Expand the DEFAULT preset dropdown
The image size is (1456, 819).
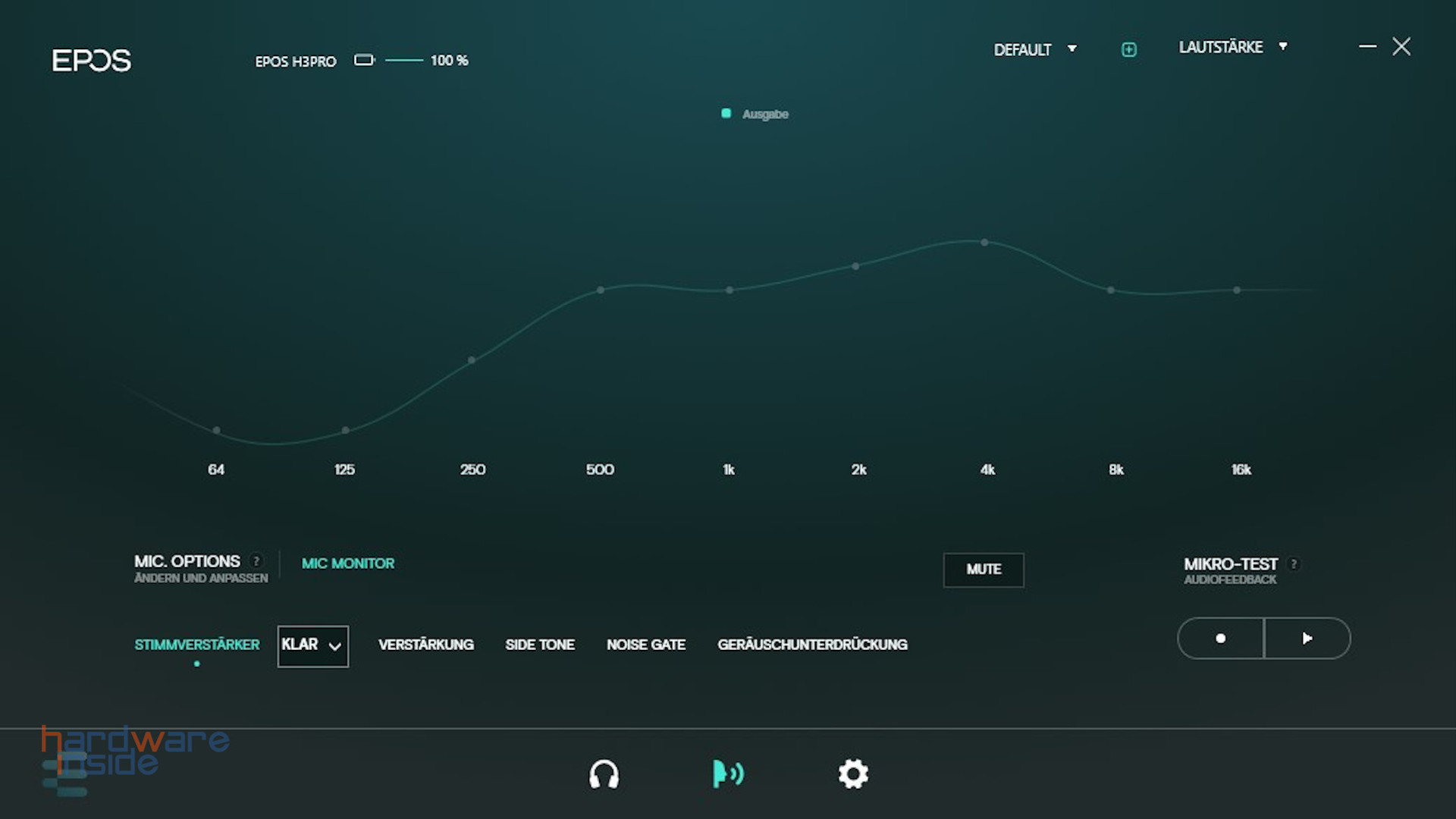click(x=1034, y=49)
